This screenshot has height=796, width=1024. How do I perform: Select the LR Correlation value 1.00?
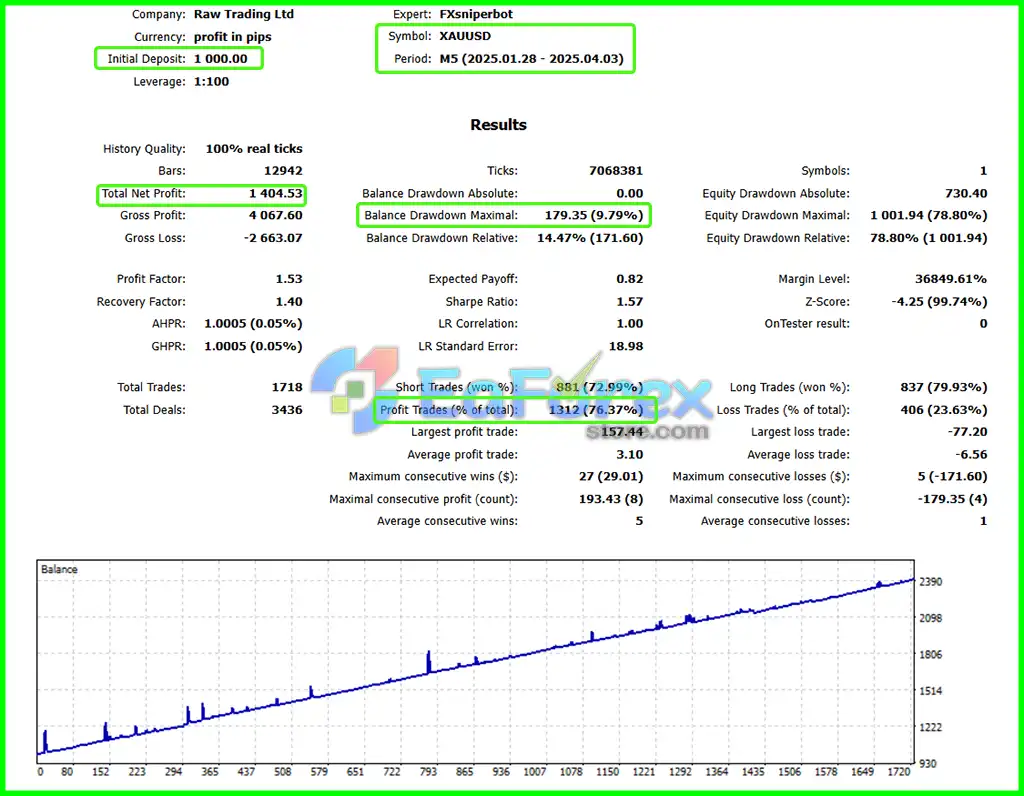click(x=630, y=324)
